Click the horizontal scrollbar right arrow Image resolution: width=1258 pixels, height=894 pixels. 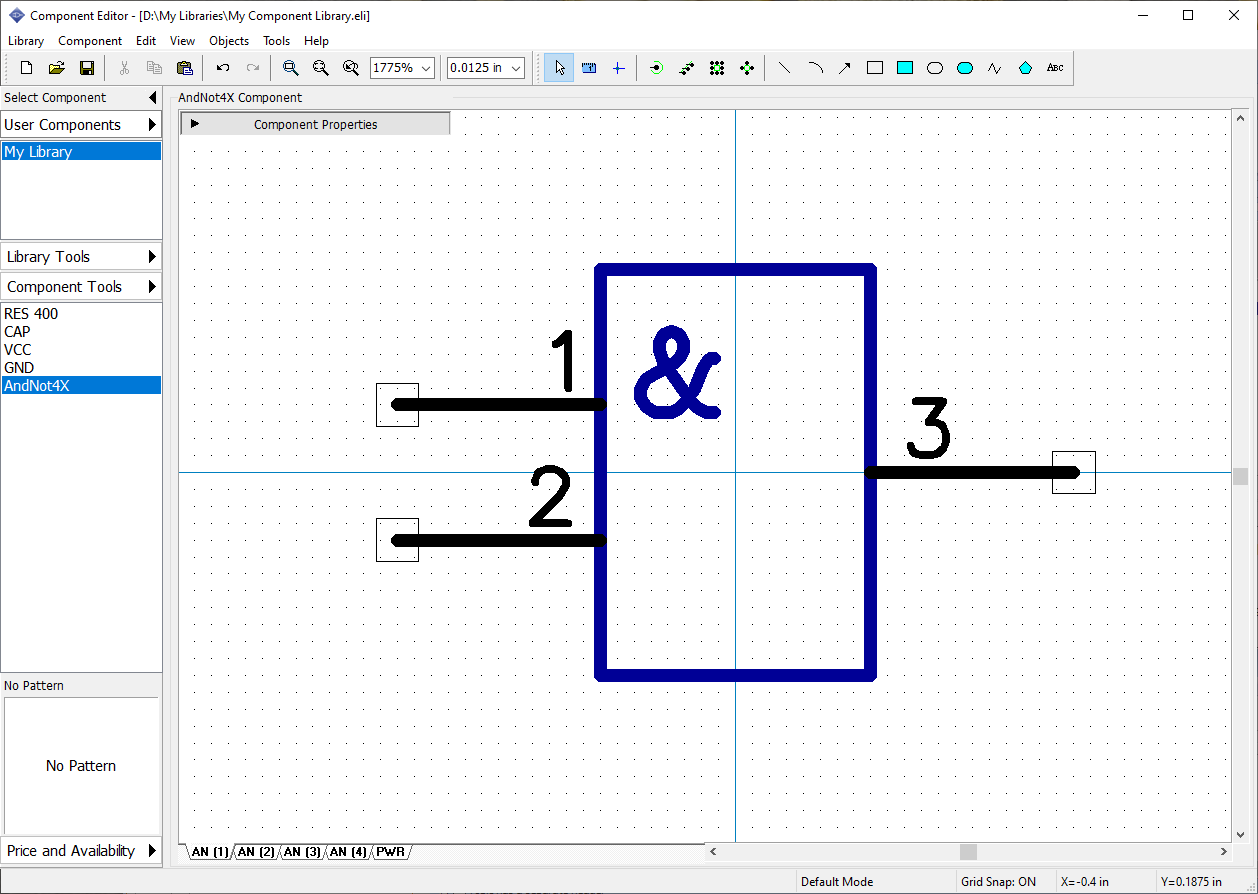coord(1224,851)
